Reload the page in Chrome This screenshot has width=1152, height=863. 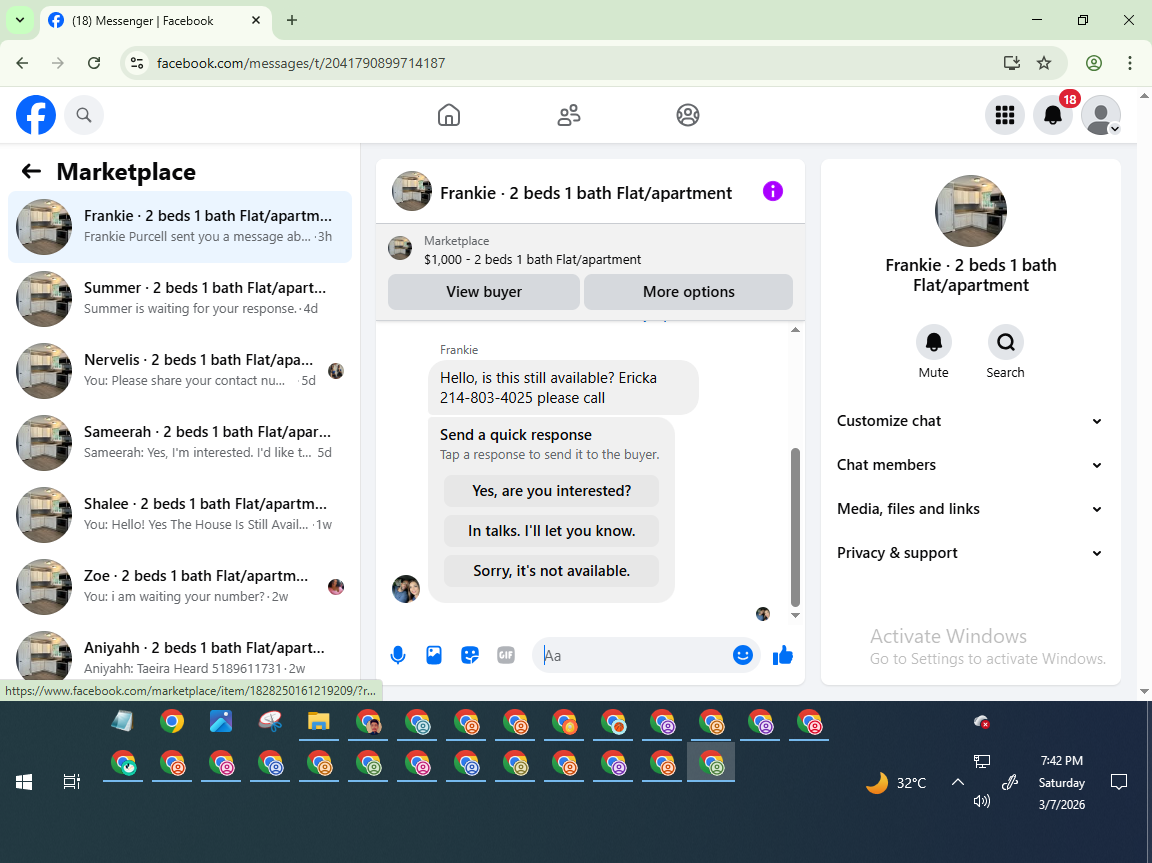[94, 63]
